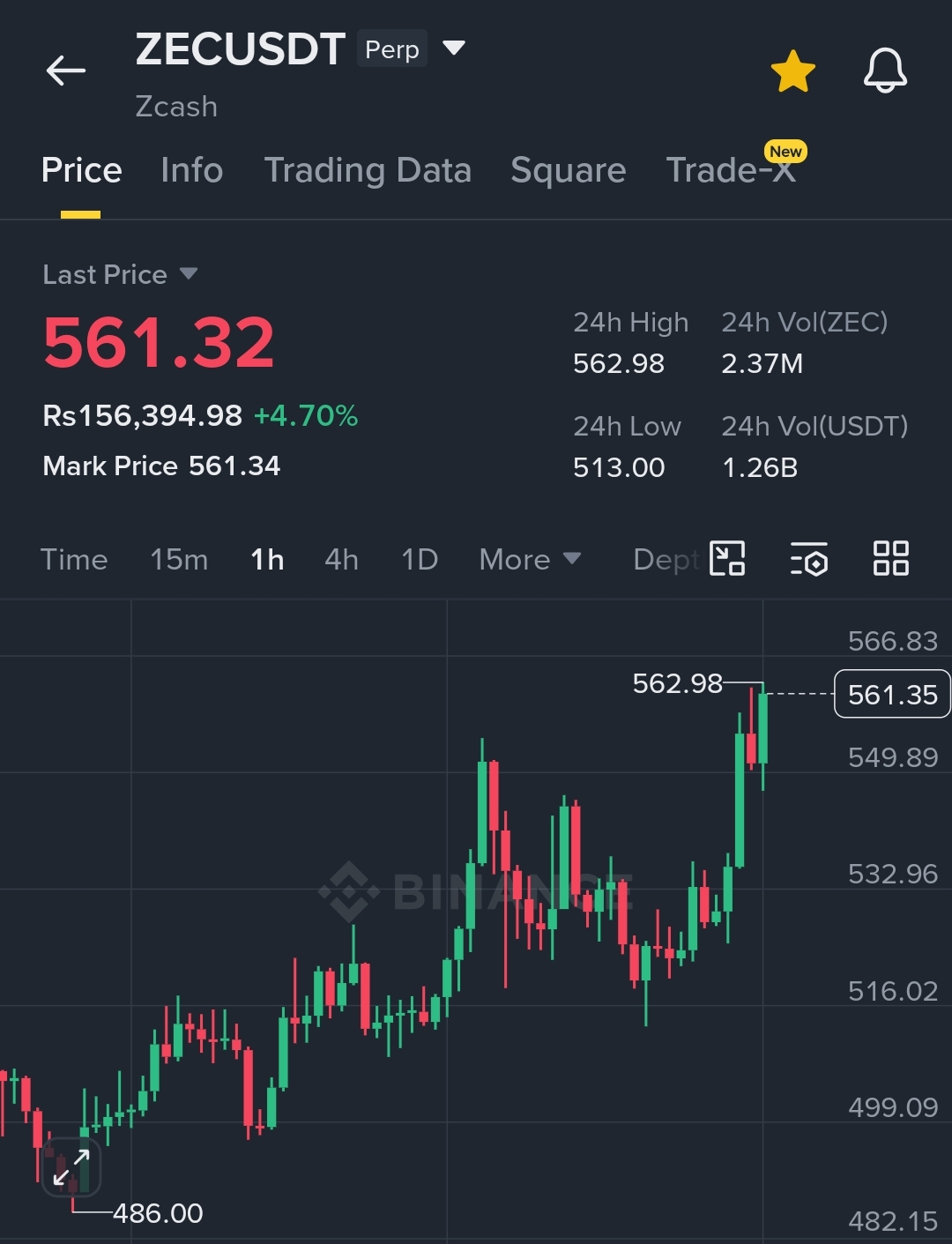Viewport: 952px width, 1244px height.
Task: Open the Depth chart view
Action: pos(666,560)
